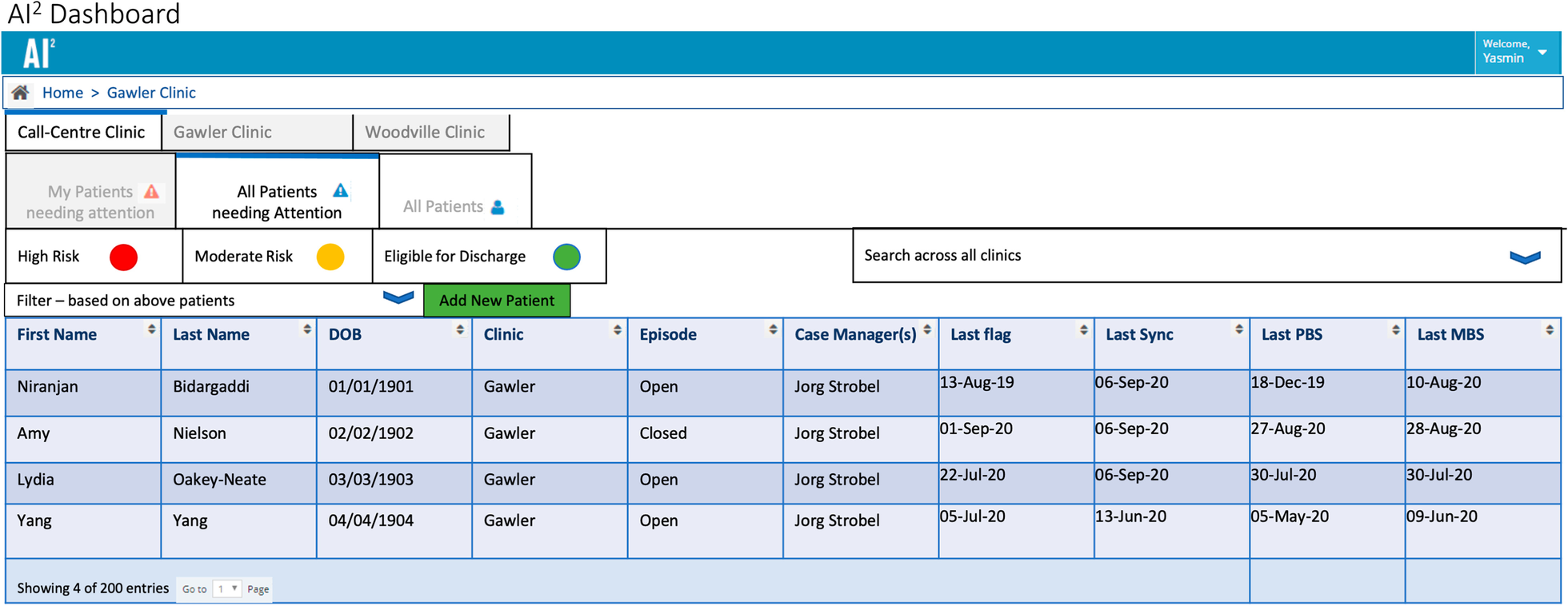Select the yellow Moderate Risk indicator
Viewport: 1568px width, 606px height.
[330, 257]
